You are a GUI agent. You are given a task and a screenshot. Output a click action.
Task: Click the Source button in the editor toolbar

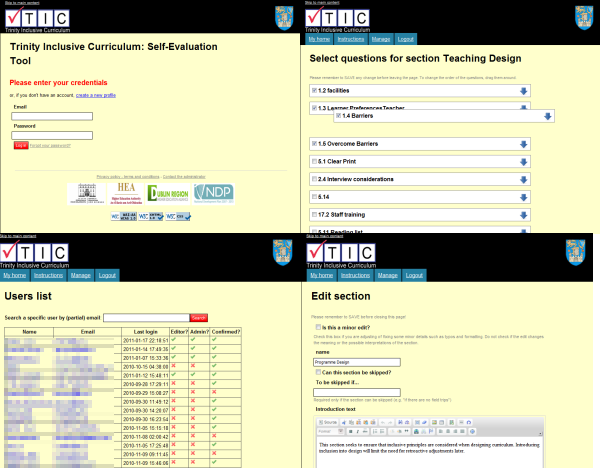328,422
